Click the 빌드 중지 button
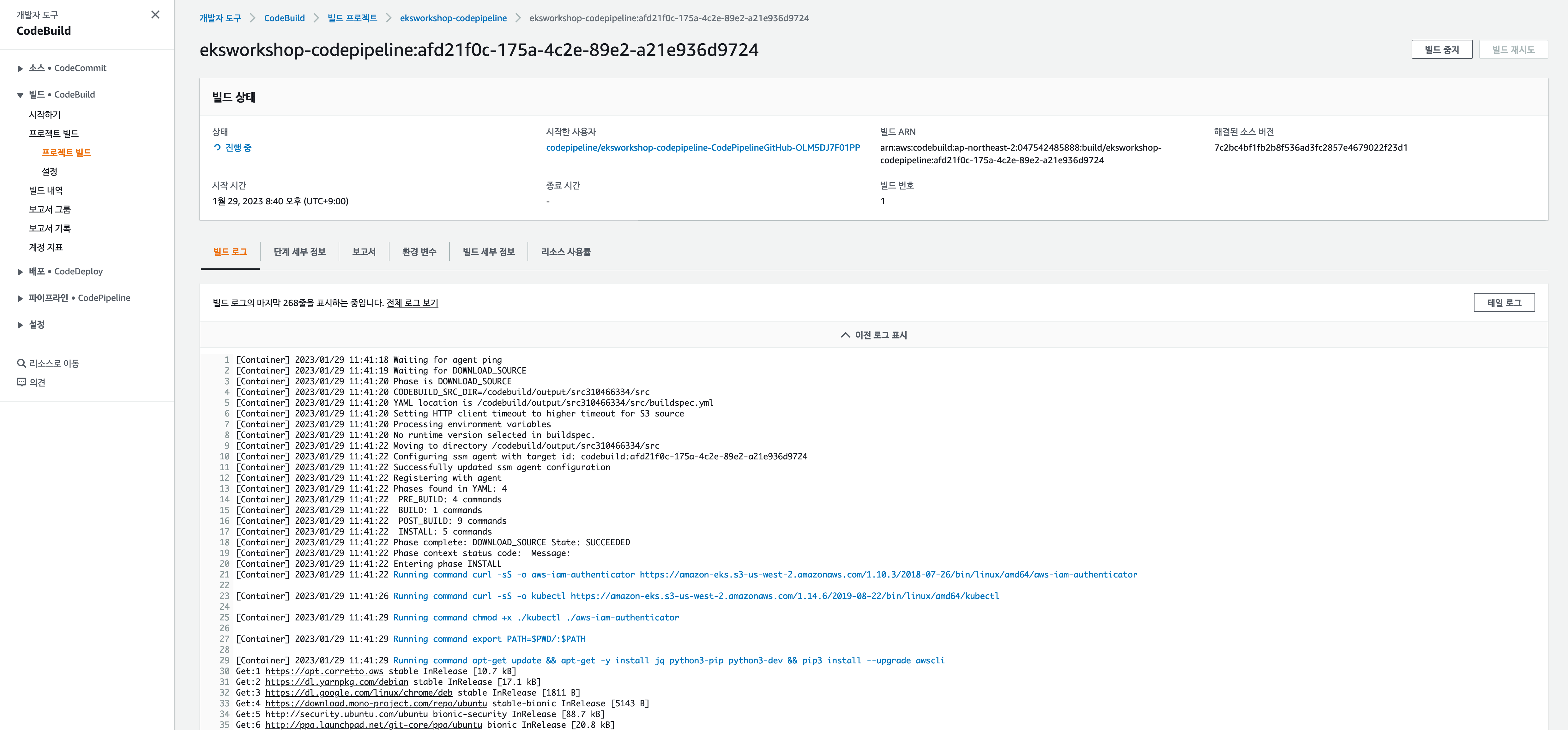Image resolution: width=1568 pixels, height=730 pixels. (x=1441, y=49)
